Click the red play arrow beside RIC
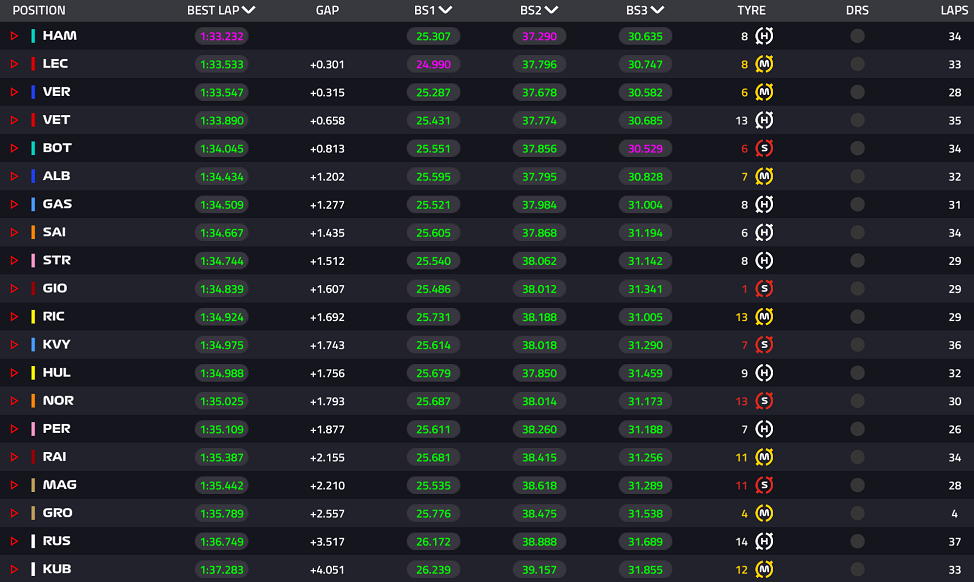 14,317
